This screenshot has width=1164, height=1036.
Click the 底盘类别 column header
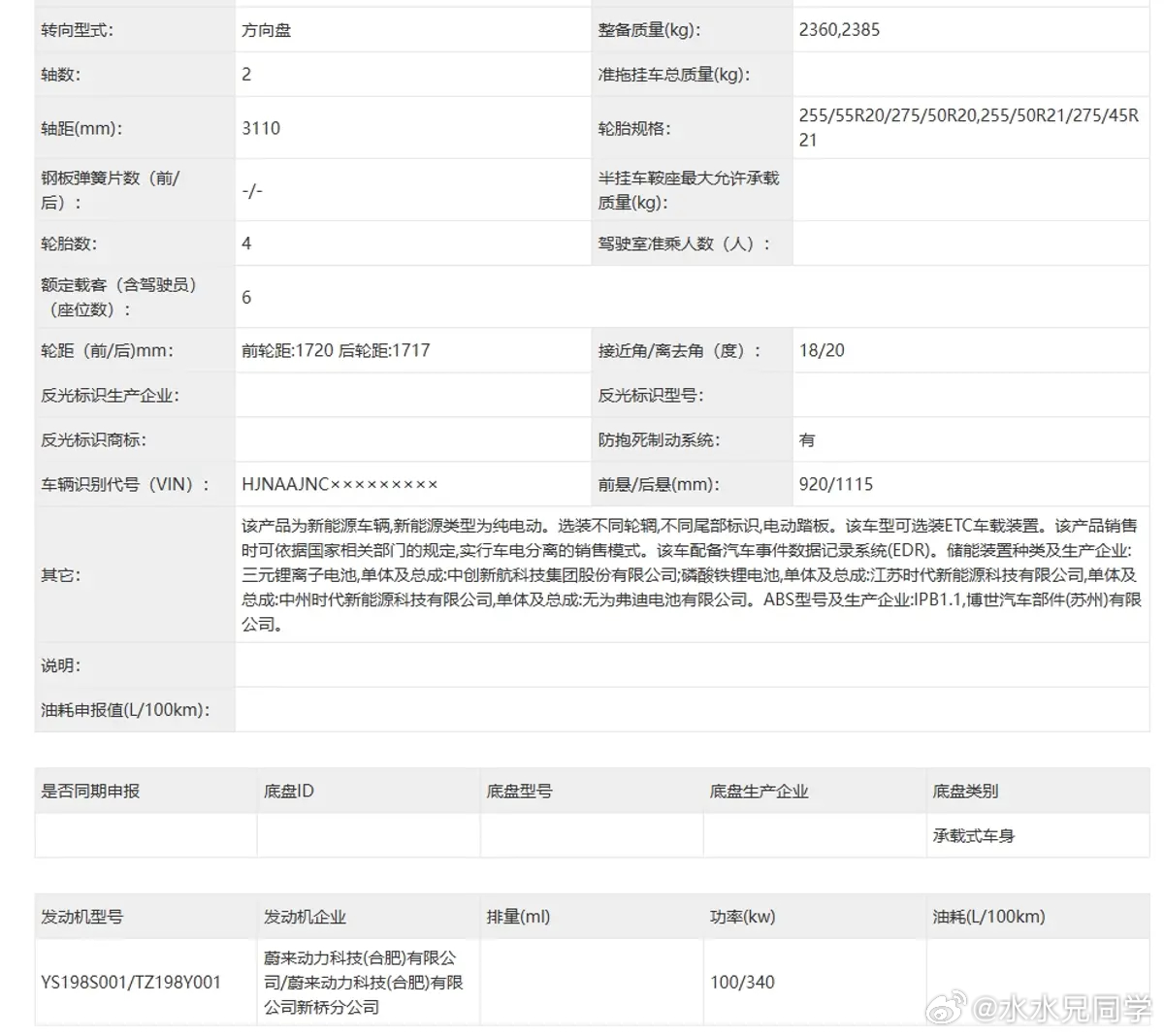coord(966,792)
